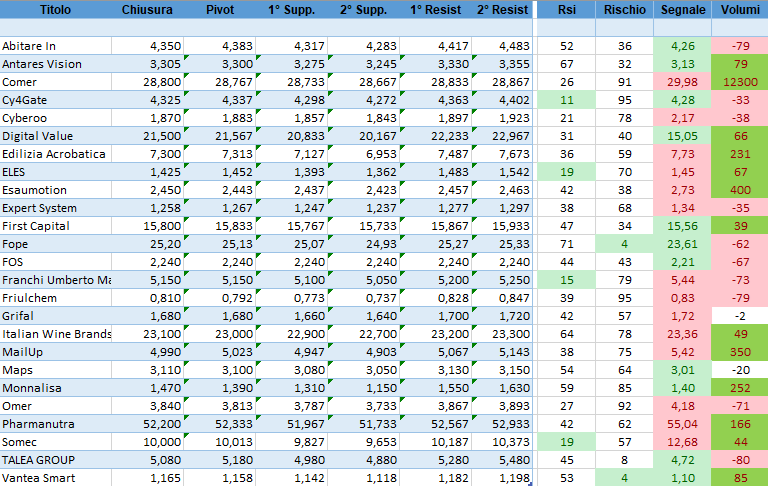The image size is (768, 486).
Task: Click the Fope title cell
Action: (55, 244)
